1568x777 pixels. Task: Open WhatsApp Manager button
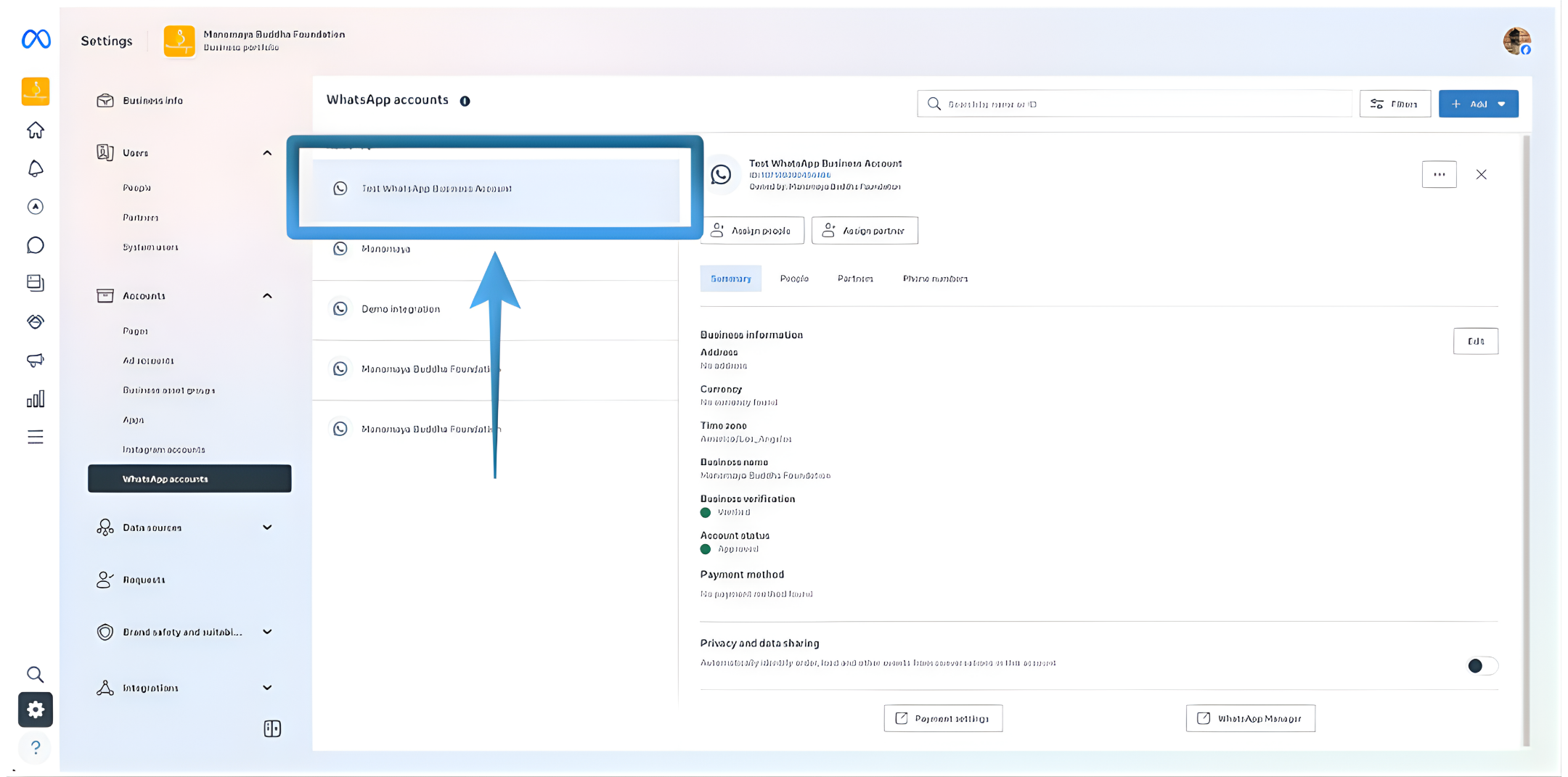(1250, 718)
